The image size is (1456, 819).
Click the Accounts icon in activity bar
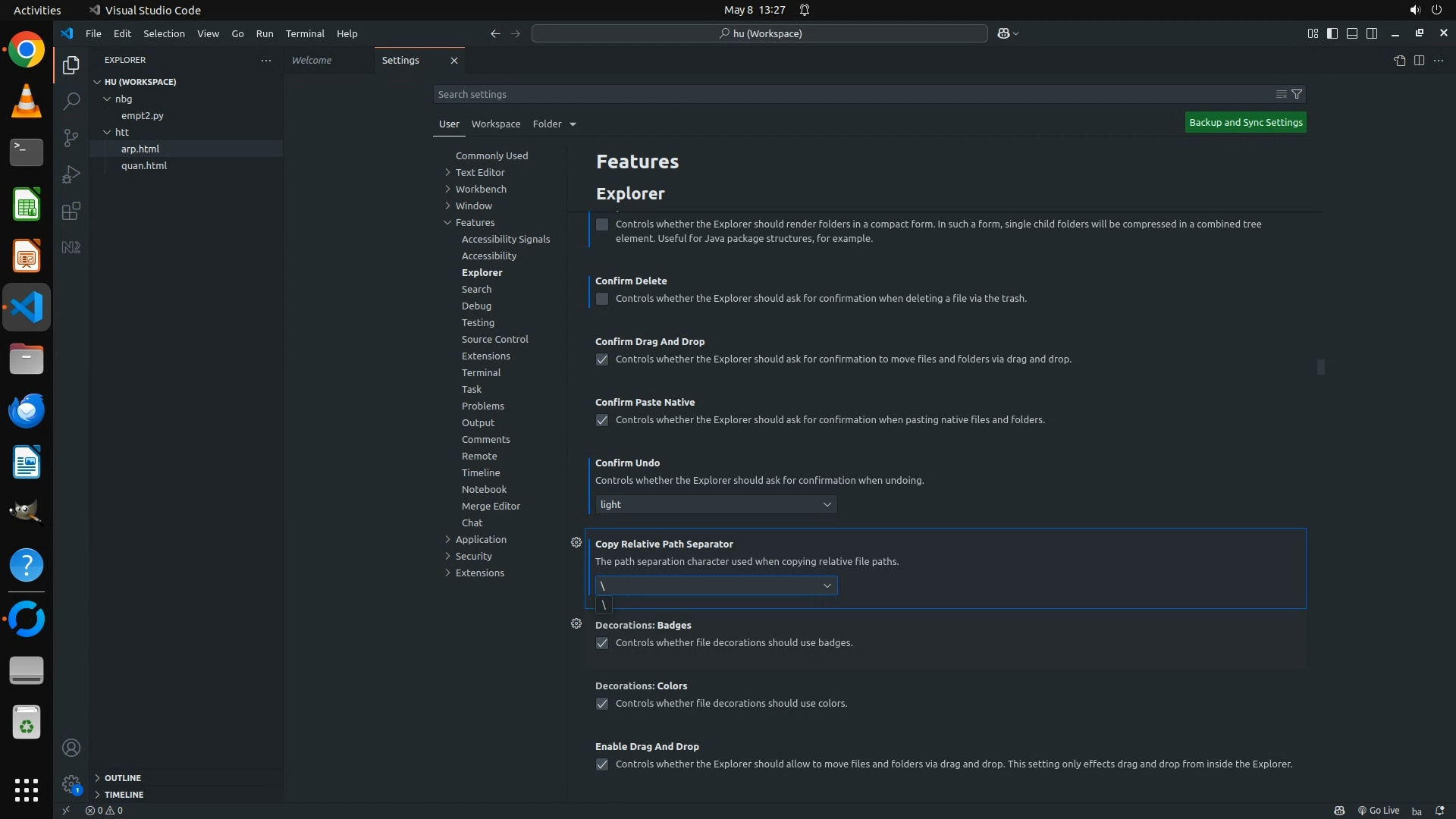tap(71, 748)
